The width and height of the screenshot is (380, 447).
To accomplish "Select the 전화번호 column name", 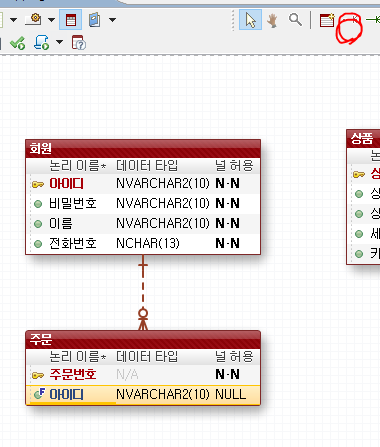I will (x=73, y=243).
